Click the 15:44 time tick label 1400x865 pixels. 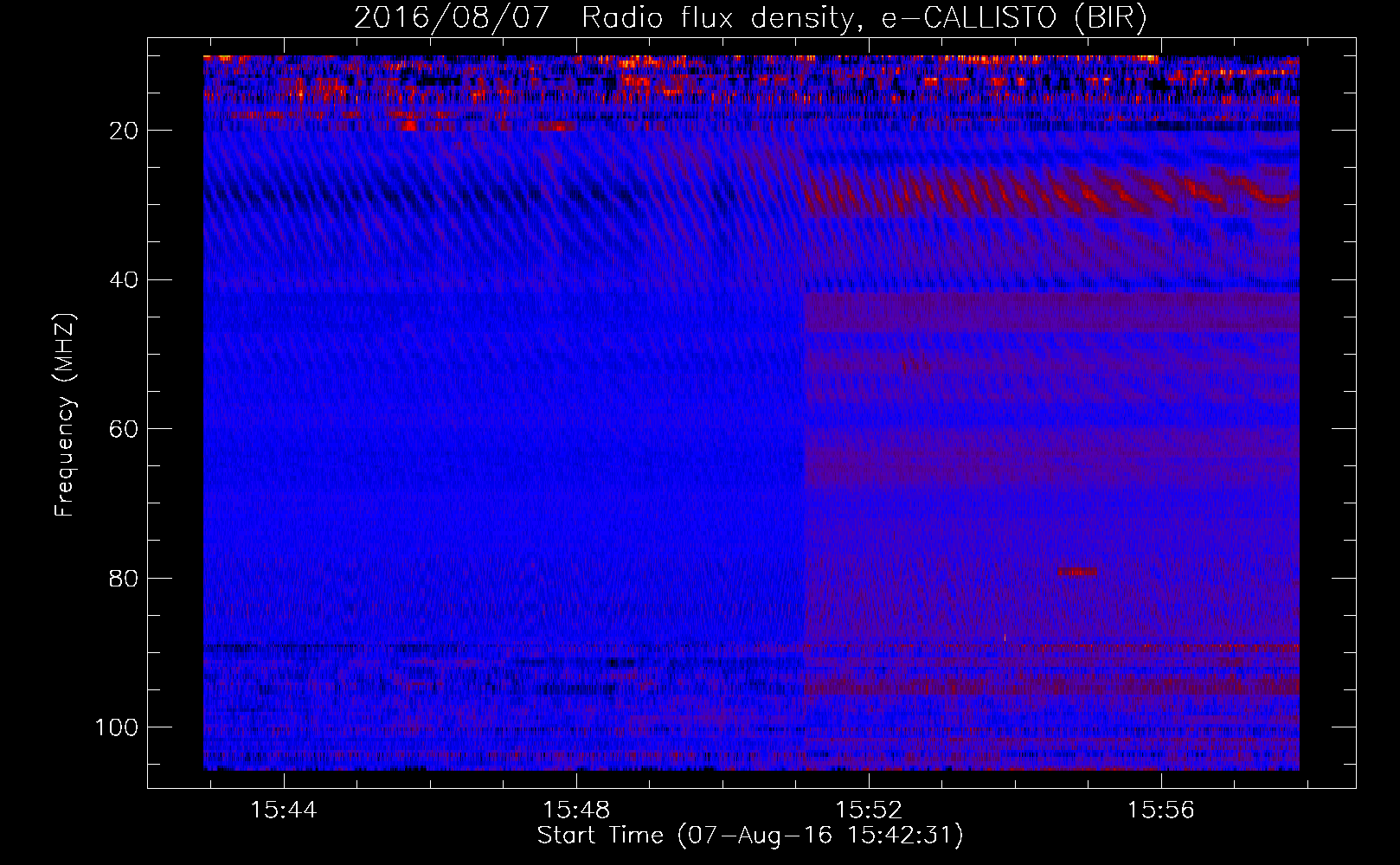tap(284, 810)
